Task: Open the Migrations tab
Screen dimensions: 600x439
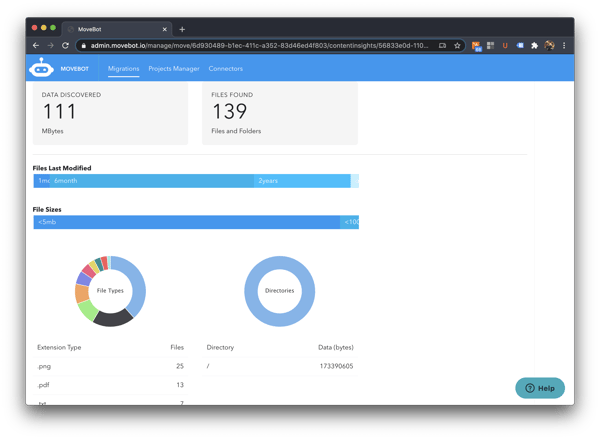Action: 123,69
